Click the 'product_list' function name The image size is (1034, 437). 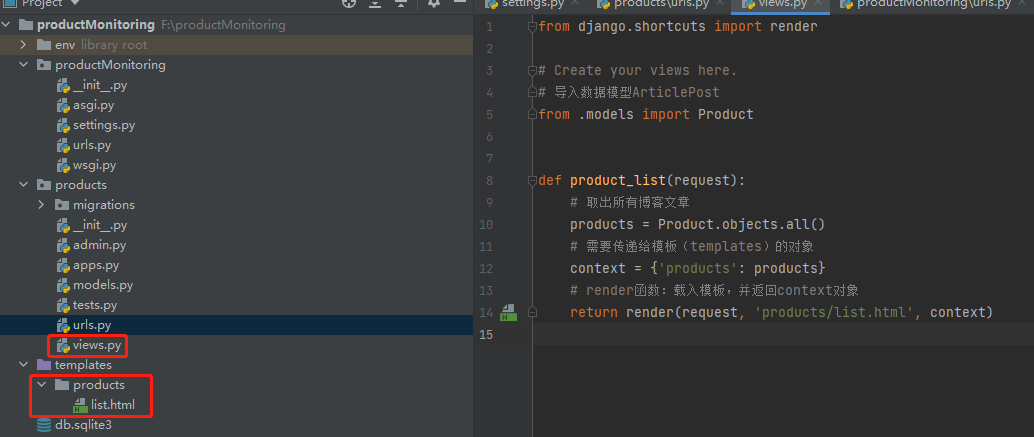pyautogui.click(x=618, y=181)
